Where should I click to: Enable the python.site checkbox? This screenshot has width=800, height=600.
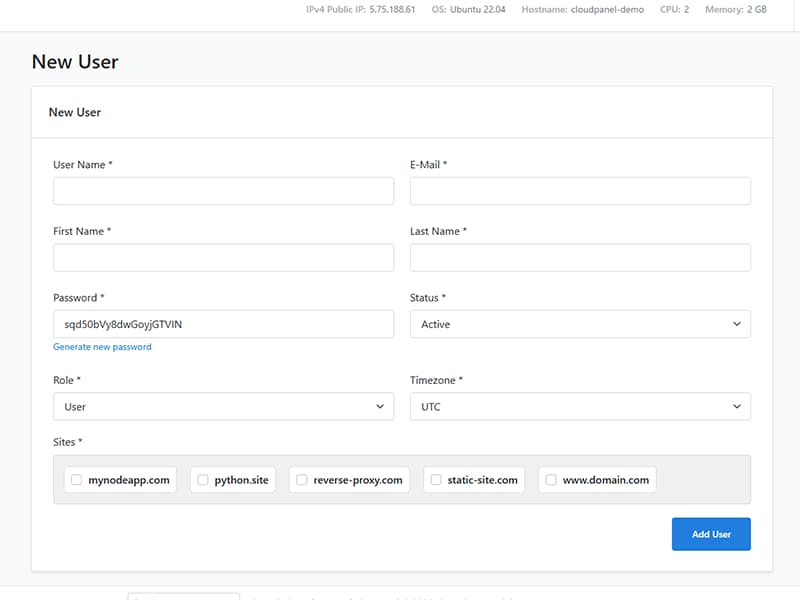click(202, 480)
